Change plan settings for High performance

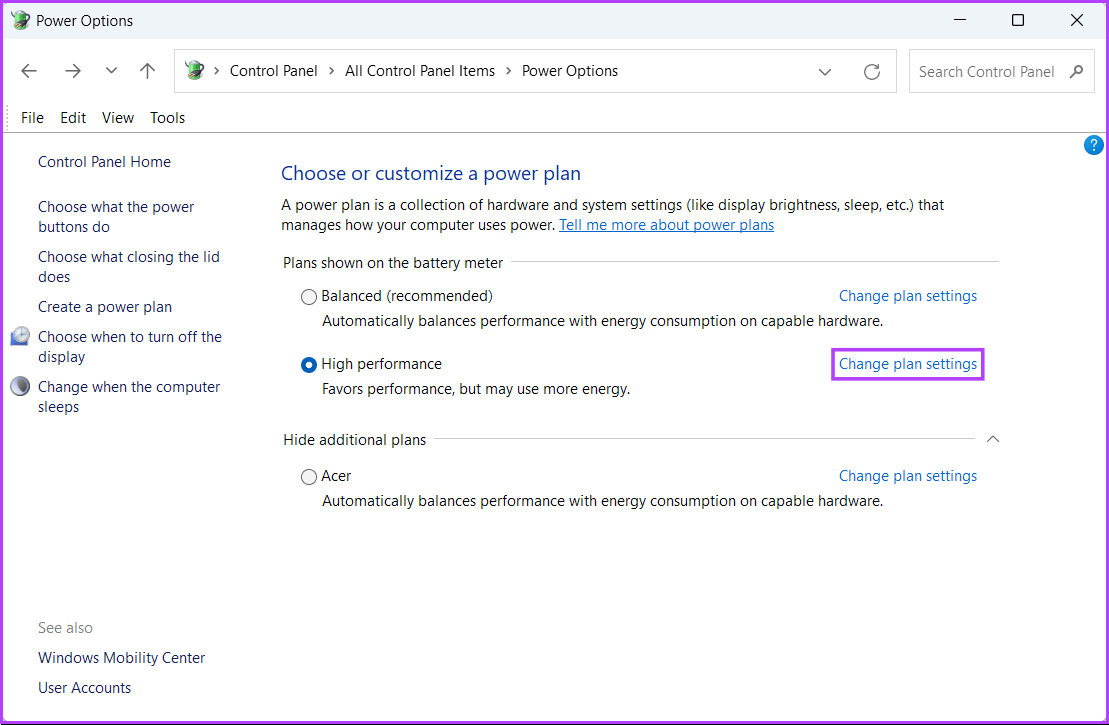click(907, 364)
